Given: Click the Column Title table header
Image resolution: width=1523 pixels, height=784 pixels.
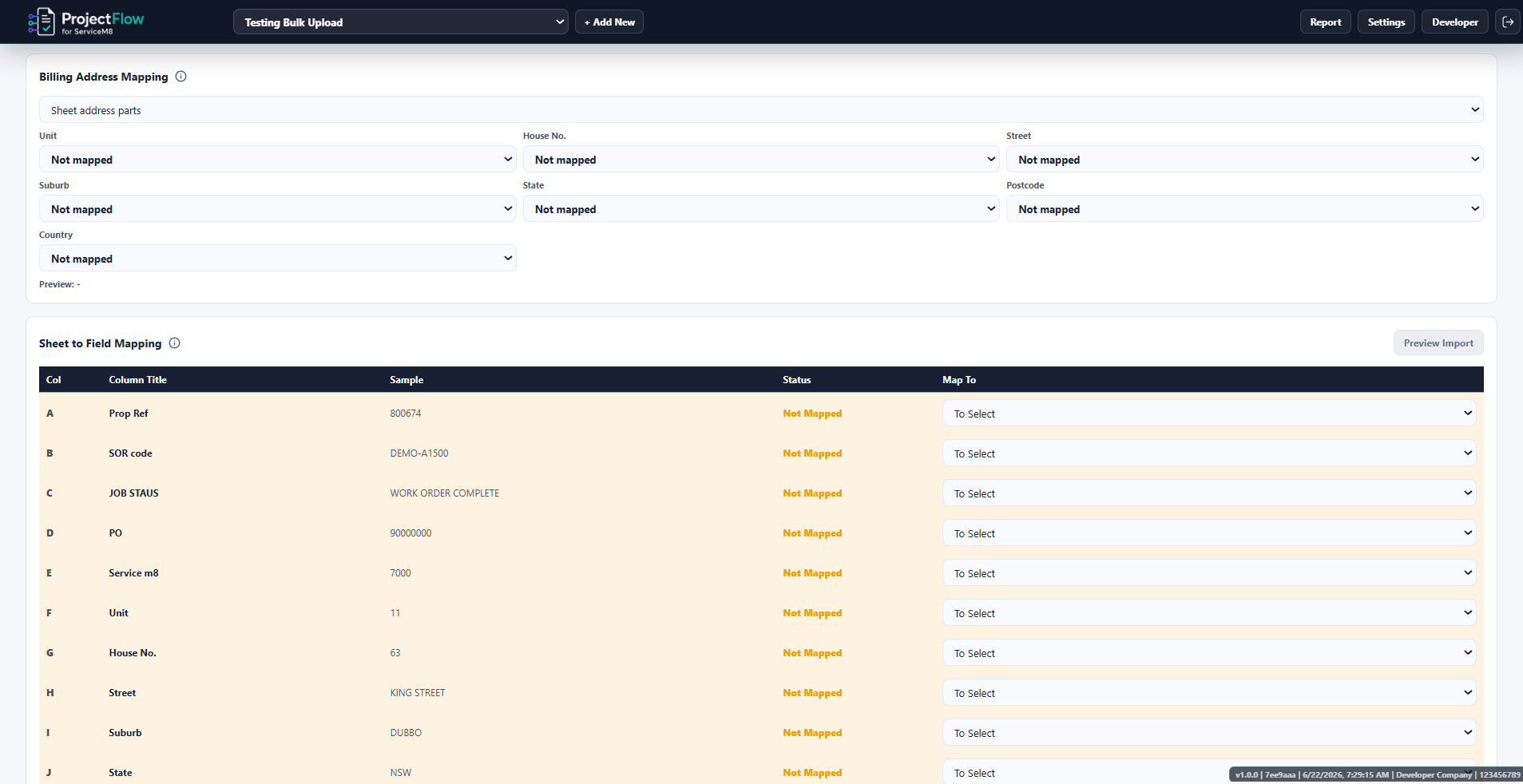Looking at the screenshot, I should point(137,380).
